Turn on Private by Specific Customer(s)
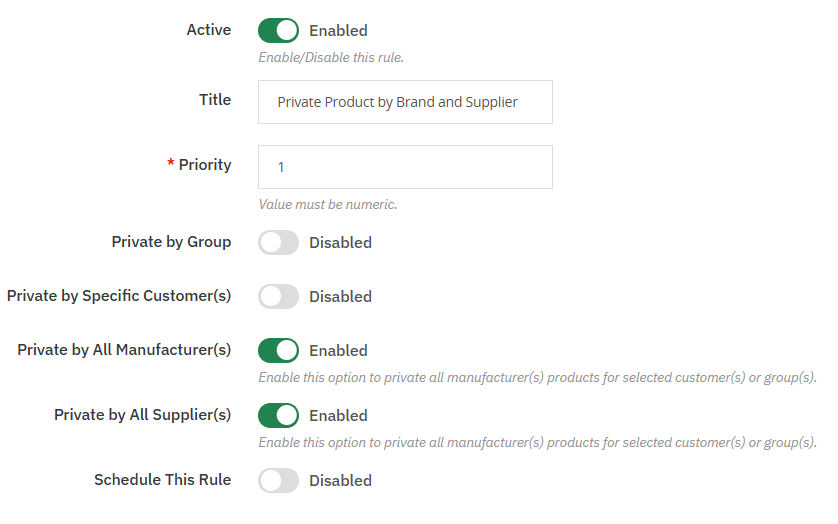This screenshot has height=524, width=838. tap(278, 296)
